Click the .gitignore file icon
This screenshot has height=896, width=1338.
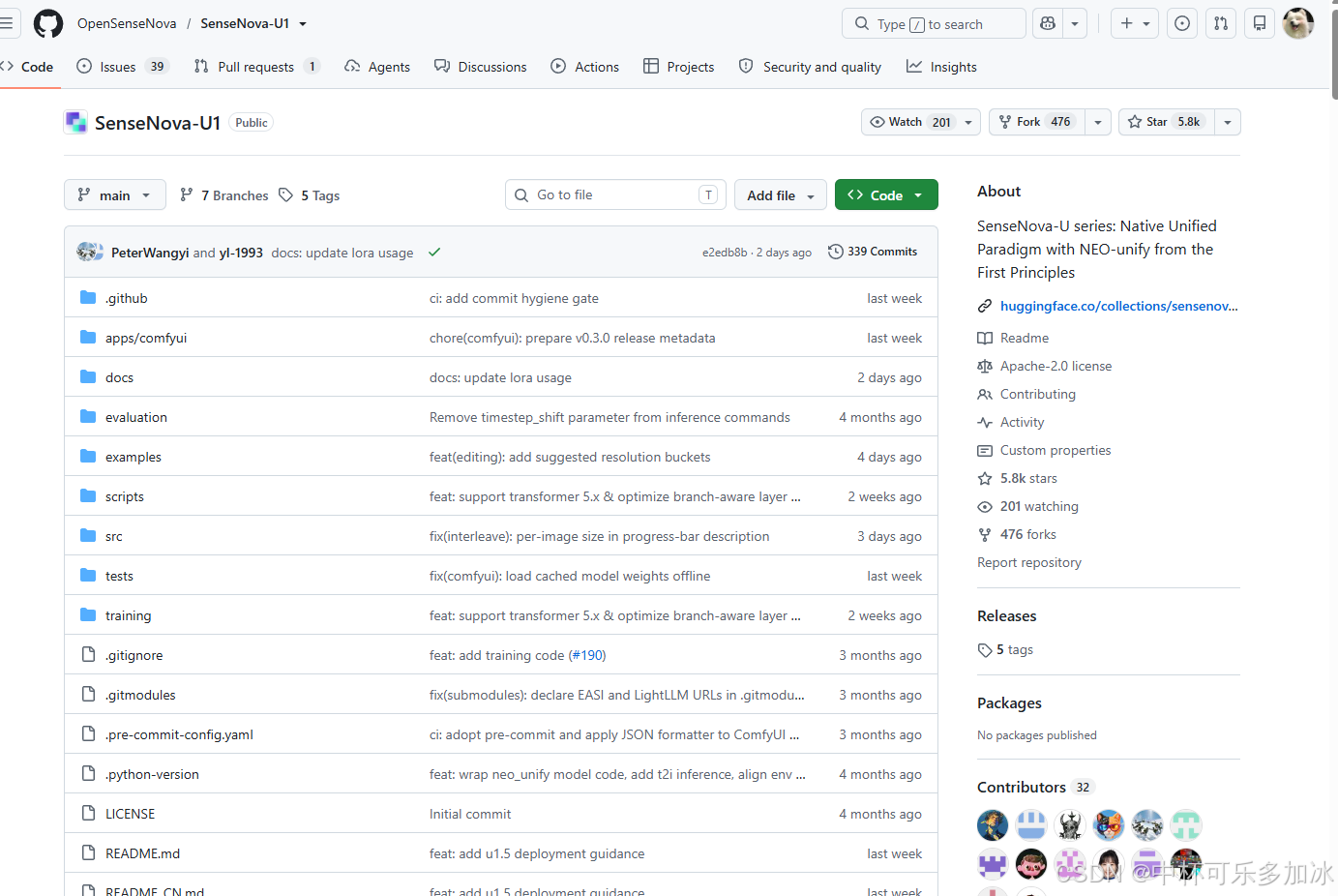pyautogui.click(x=88, y=655)
